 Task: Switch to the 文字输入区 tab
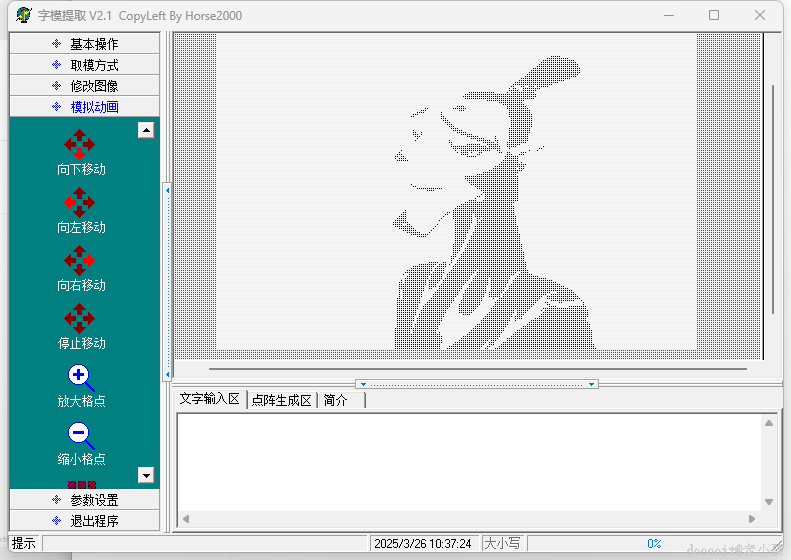[209, 399]
